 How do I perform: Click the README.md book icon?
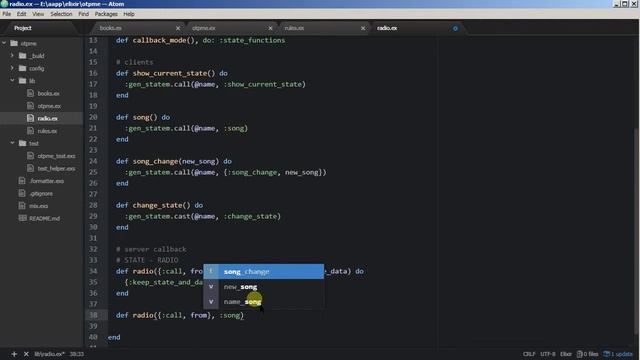22,218
